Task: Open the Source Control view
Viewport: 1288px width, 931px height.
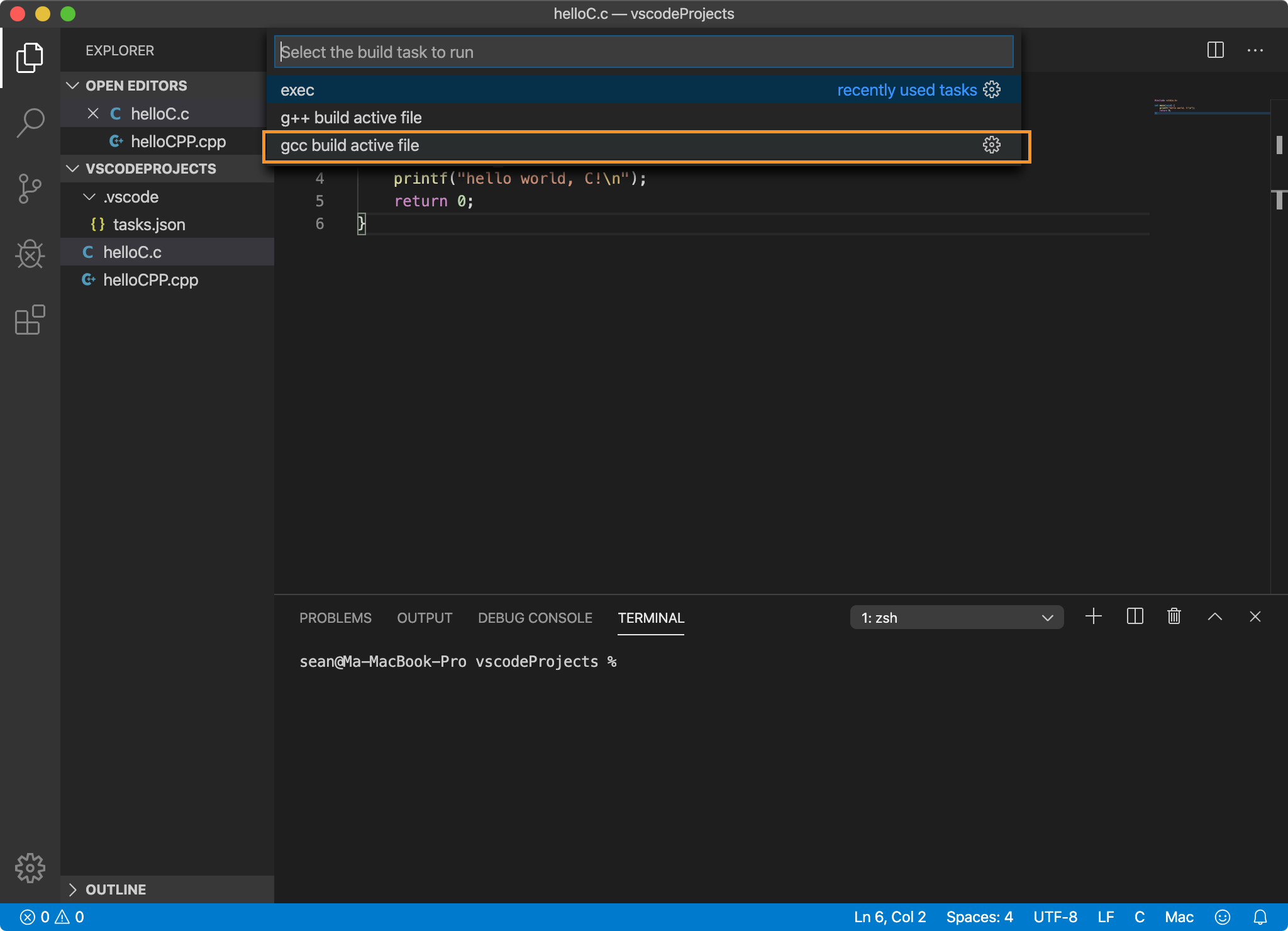Action: (30, 189)
